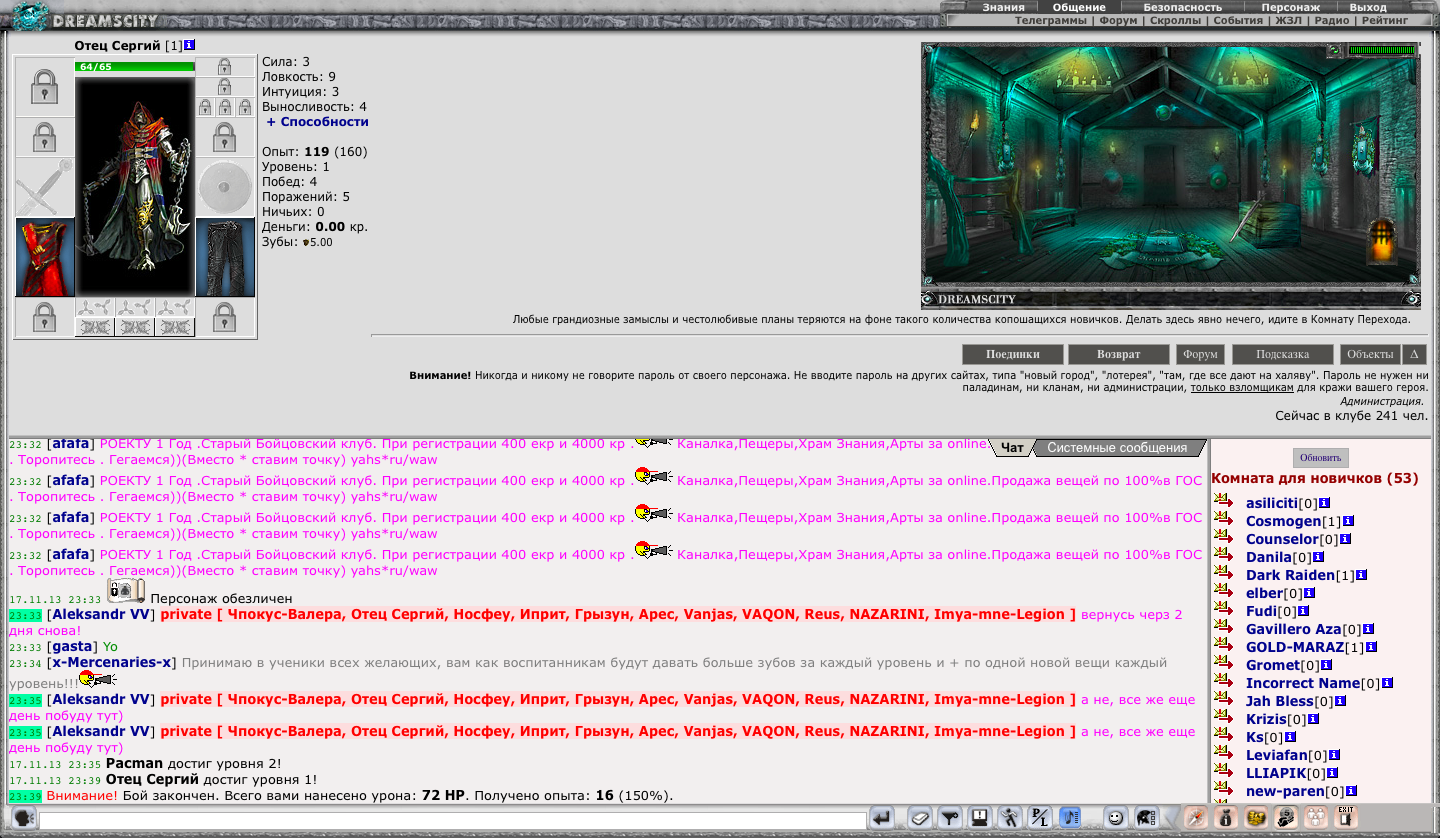Click the system messages monitor icon
Image resolution: width=1440 pixels, height=838 pixels.
(x=980, y=818)
